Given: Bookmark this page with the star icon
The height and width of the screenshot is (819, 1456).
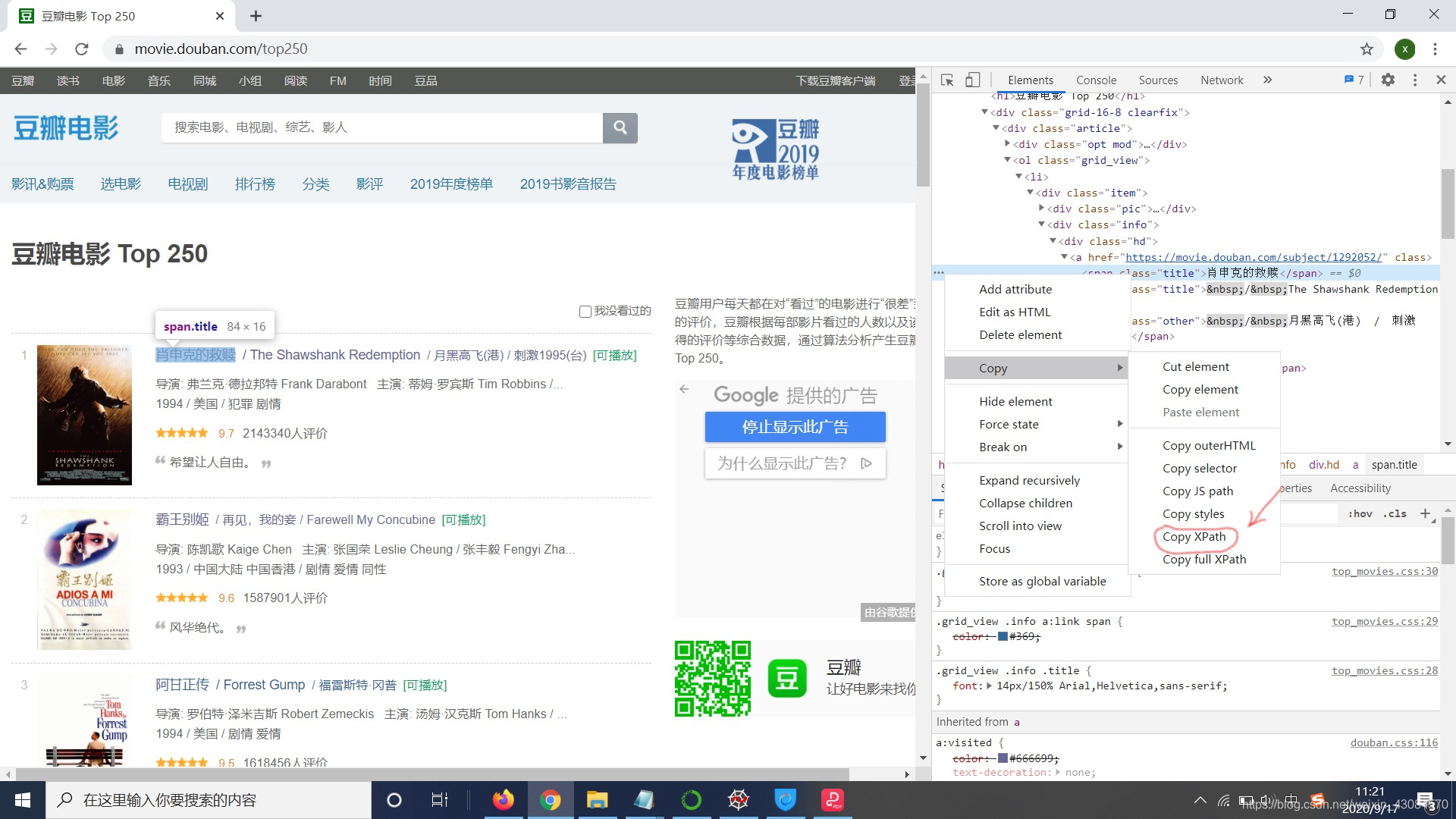Looking at the screenshot, I should pyautogui.click(x=1367, y=49).
